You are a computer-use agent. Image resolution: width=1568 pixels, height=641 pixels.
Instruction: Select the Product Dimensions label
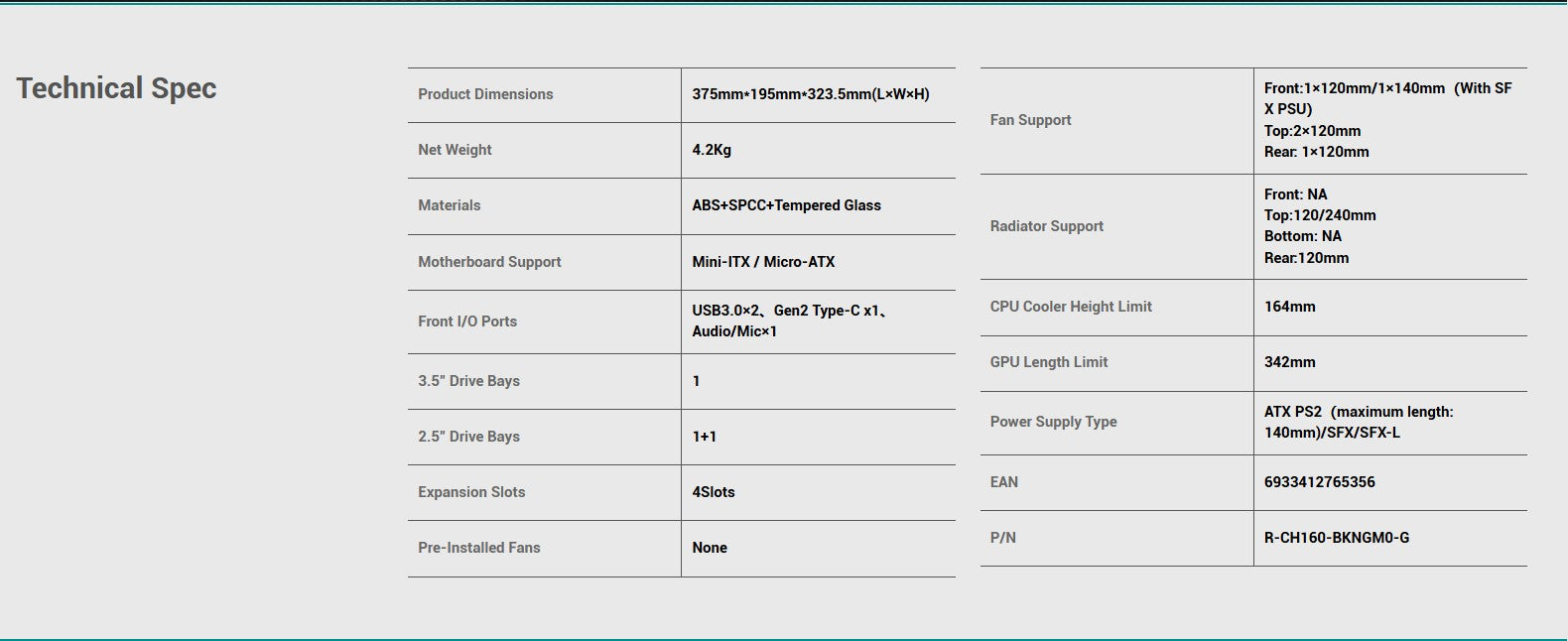click(x=485, y=94)
